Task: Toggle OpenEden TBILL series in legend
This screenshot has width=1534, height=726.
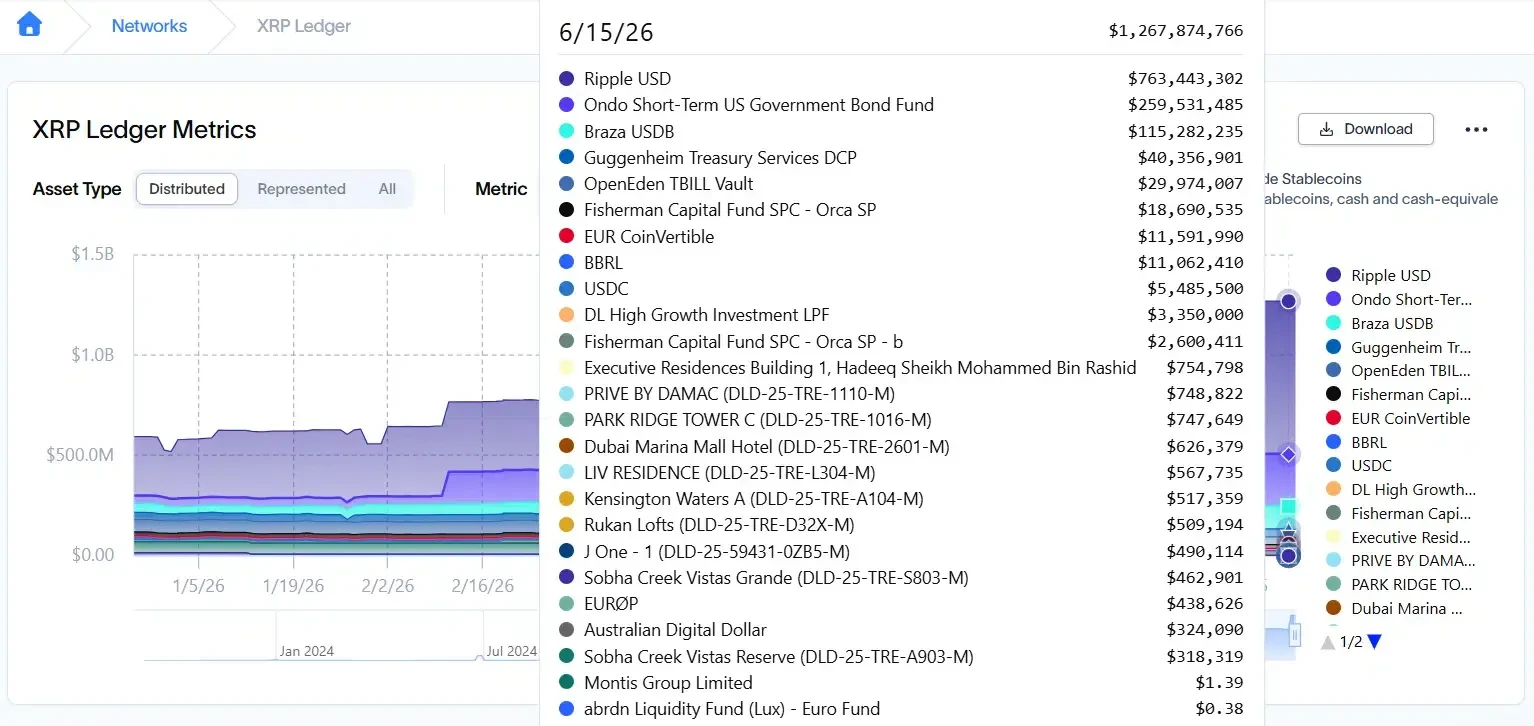Action: coord(1398,370)
